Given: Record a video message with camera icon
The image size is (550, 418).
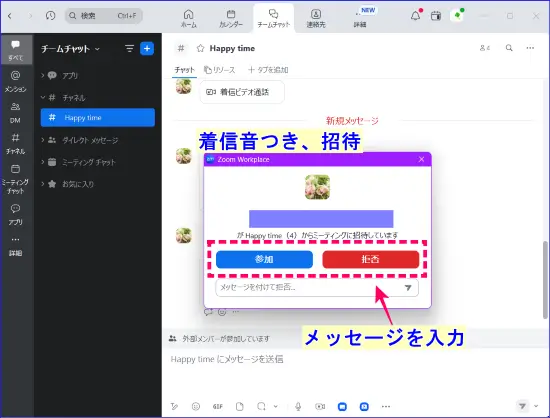Looking at the screenshot, I should [320, 406].
